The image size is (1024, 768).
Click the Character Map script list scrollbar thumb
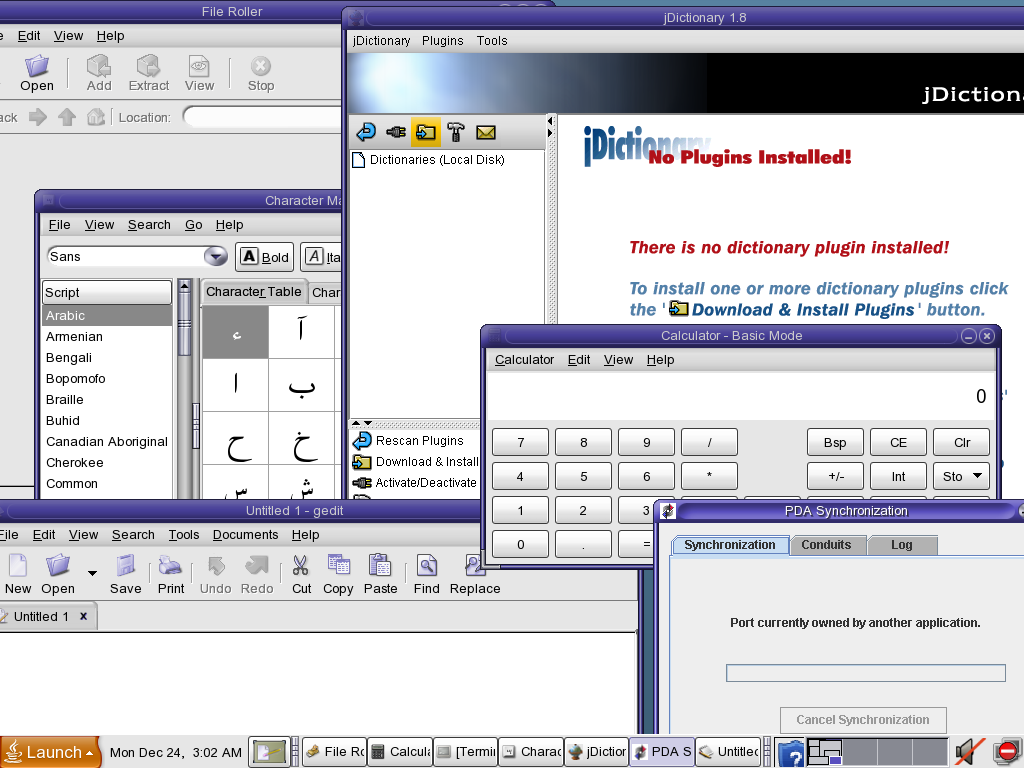(x=185, y=325)
